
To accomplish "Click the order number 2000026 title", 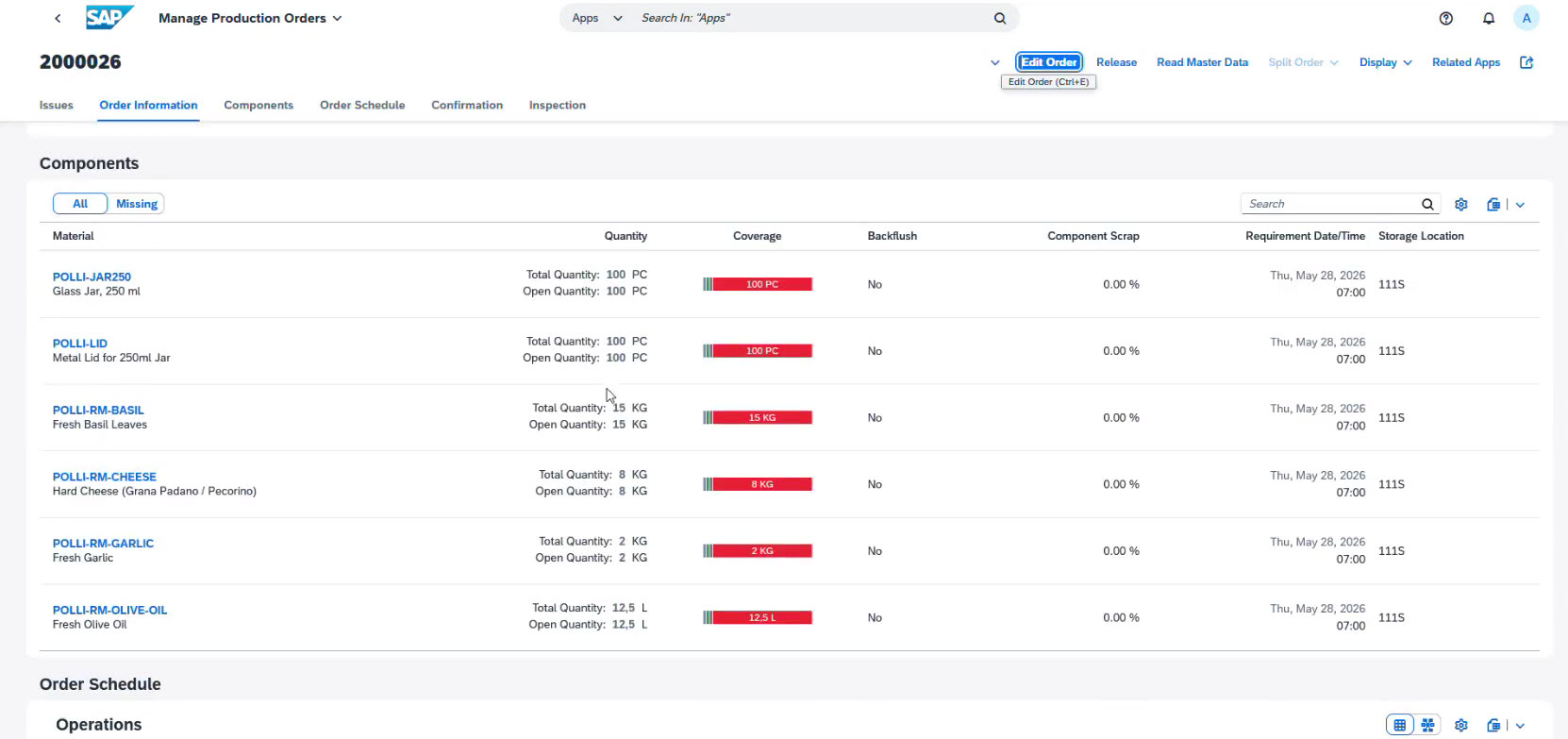I will pyautogui.click(x=80, y=62).
